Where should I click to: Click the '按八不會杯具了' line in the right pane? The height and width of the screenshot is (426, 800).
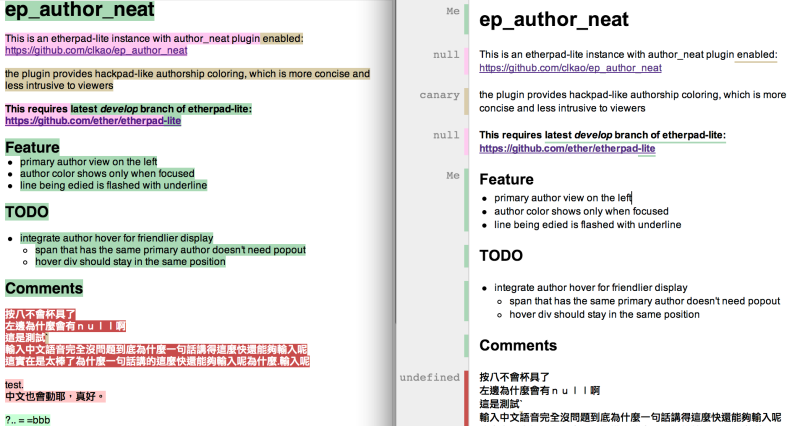514,378
